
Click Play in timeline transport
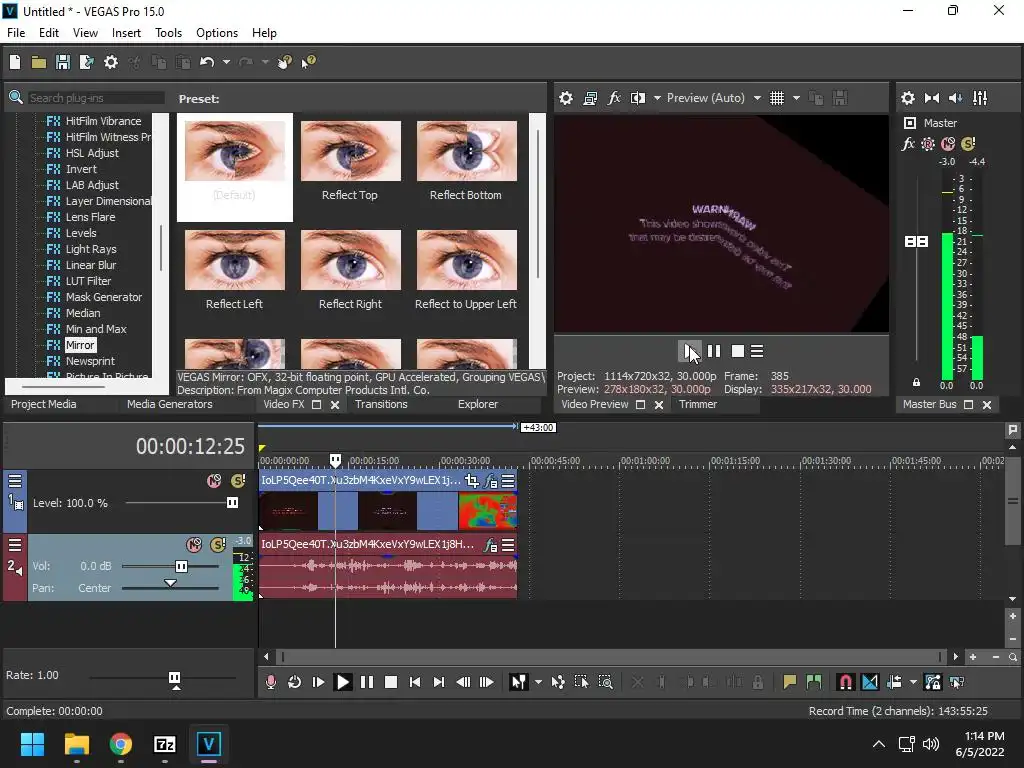pyautogui.click(x=342, y=682)
